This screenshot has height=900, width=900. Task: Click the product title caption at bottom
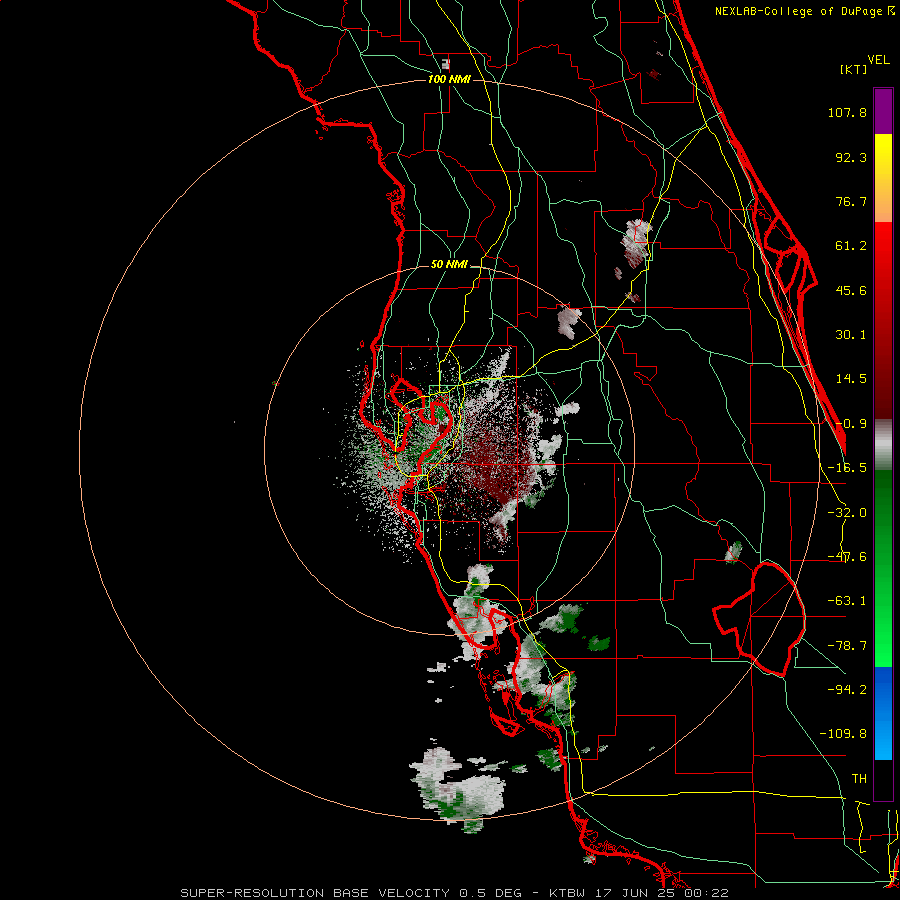[x=455, y=893]
